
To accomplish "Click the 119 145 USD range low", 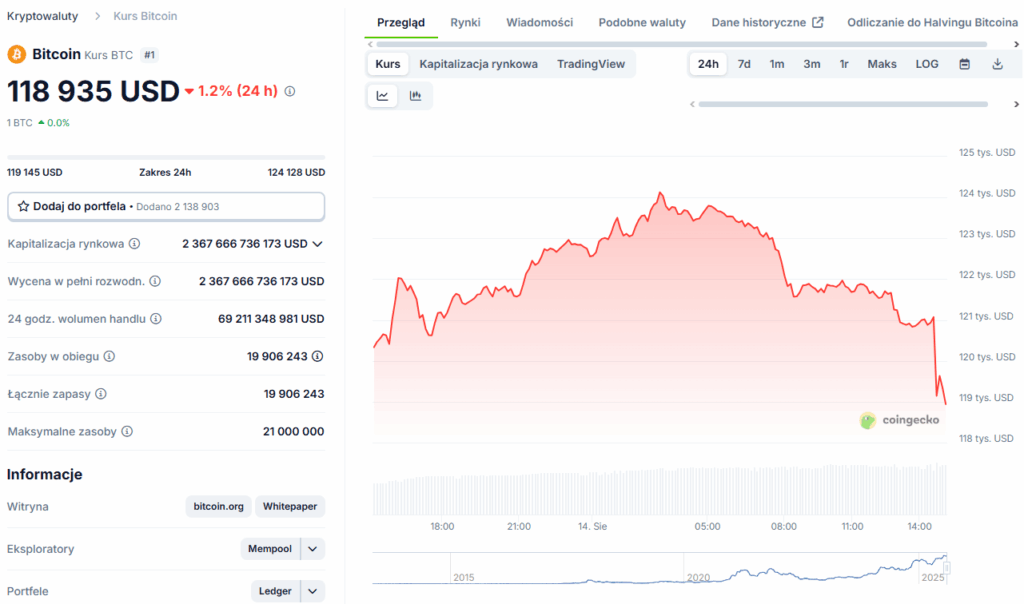I will 35,172.
